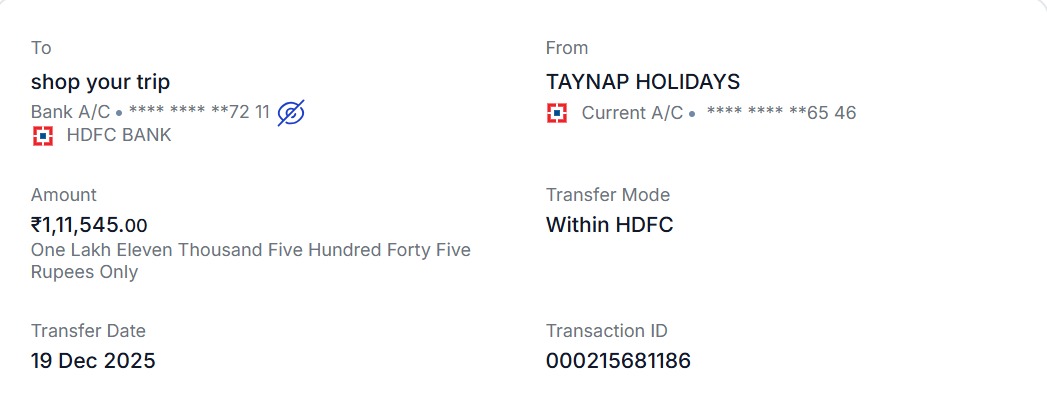Click the amount ₹1,11,545.00
Screen dimensions: 1047x406
[x=89, y=225]
